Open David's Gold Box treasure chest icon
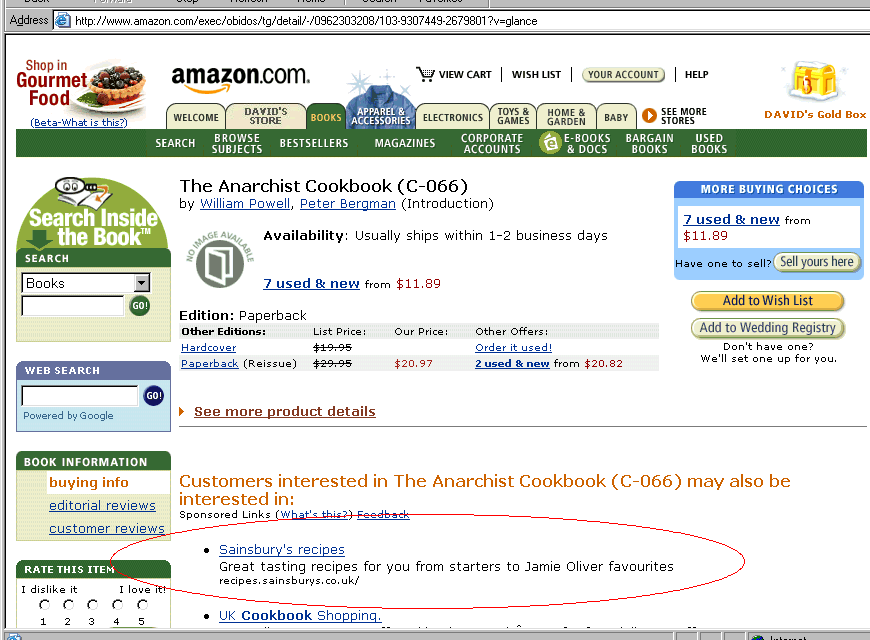The image size is (870, 640). coord(815,82)
